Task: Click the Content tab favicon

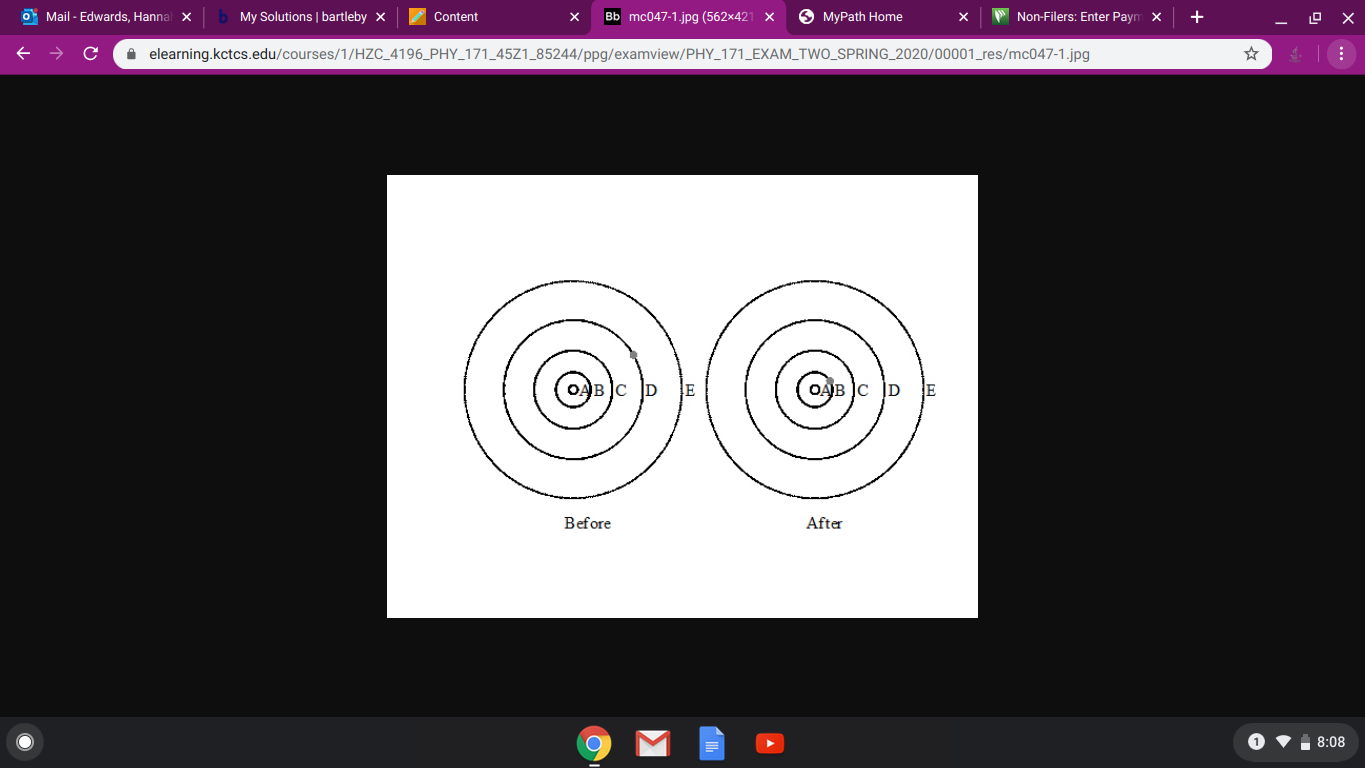Action: 417,17
